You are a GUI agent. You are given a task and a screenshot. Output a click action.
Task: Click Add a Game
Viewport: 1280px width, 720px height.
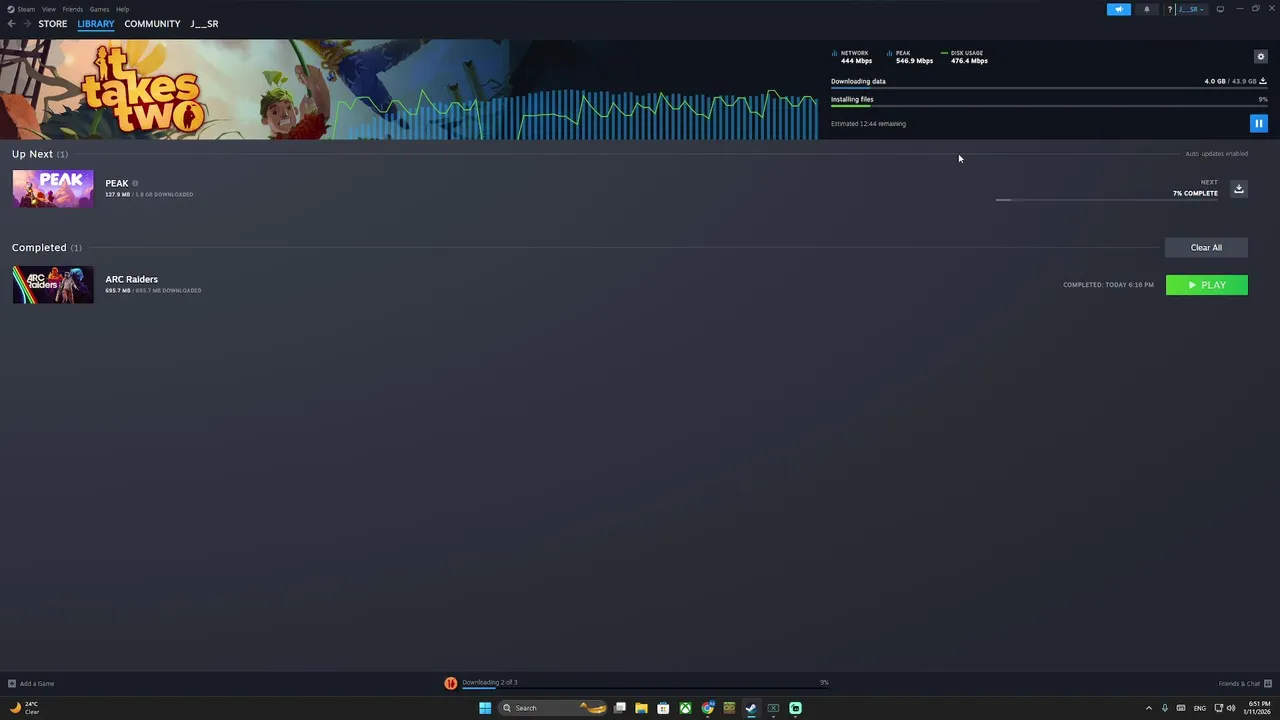[31, 684]
